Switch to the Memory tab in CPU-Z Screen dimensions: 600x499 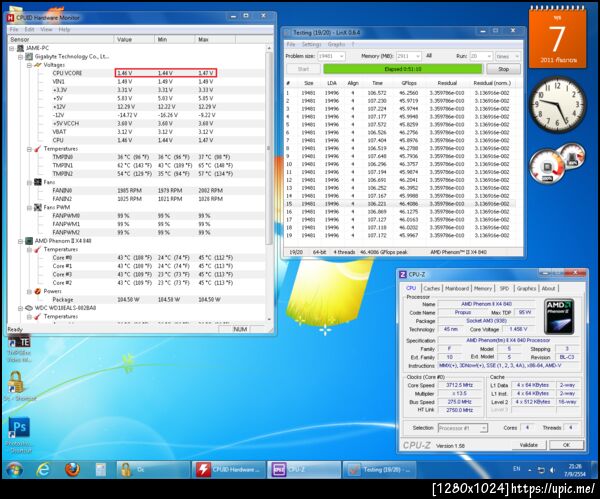pyautogui.click(x=483, y=288)
